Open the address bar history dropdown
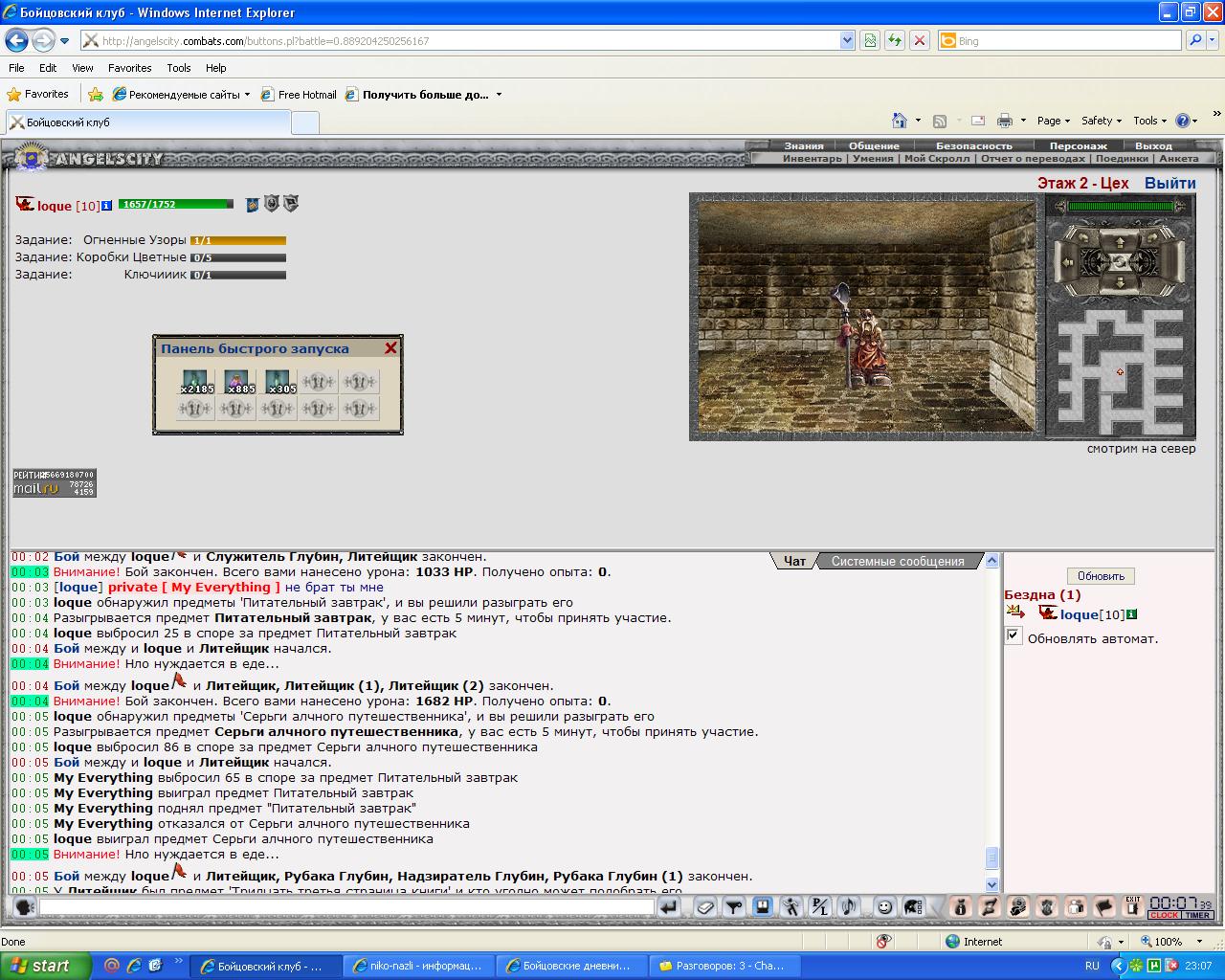Viewport: 1225px width, 980px height. click(847, 40)
